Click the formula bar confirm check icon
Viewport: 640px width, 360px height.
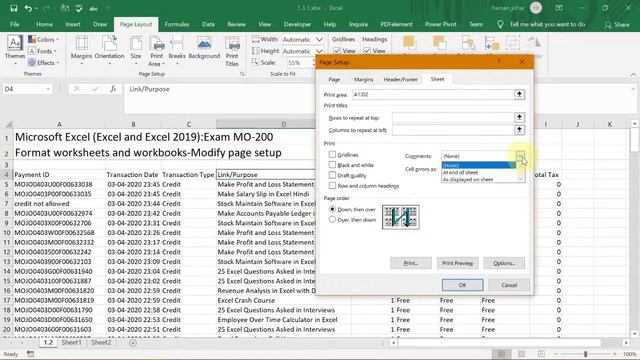[95, 89]
